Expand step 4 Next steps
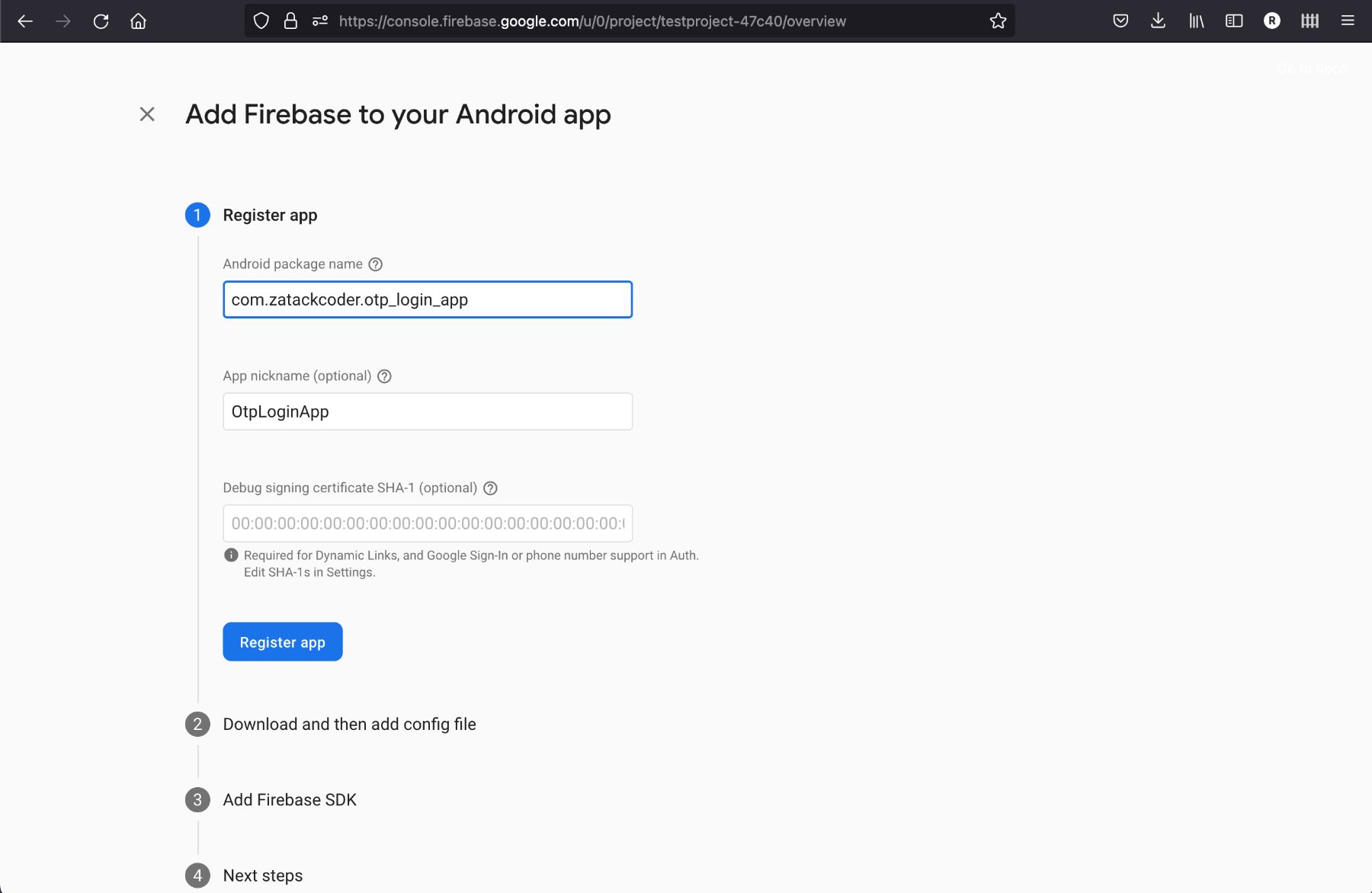The height and width of the screenshot is (893, 1372). tap(262, 875)
